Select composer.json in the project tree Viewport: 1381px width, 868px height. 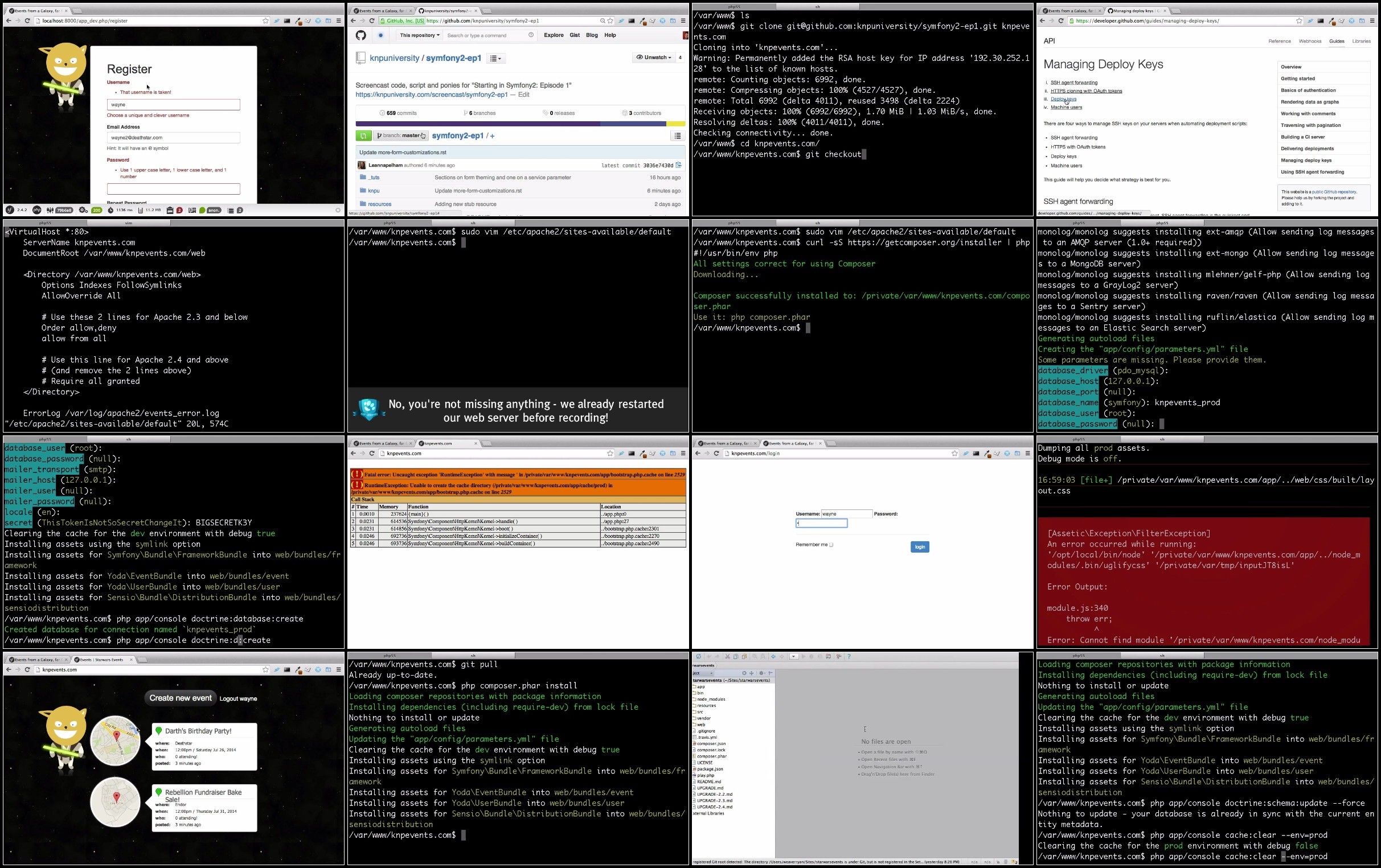point(711,743)
